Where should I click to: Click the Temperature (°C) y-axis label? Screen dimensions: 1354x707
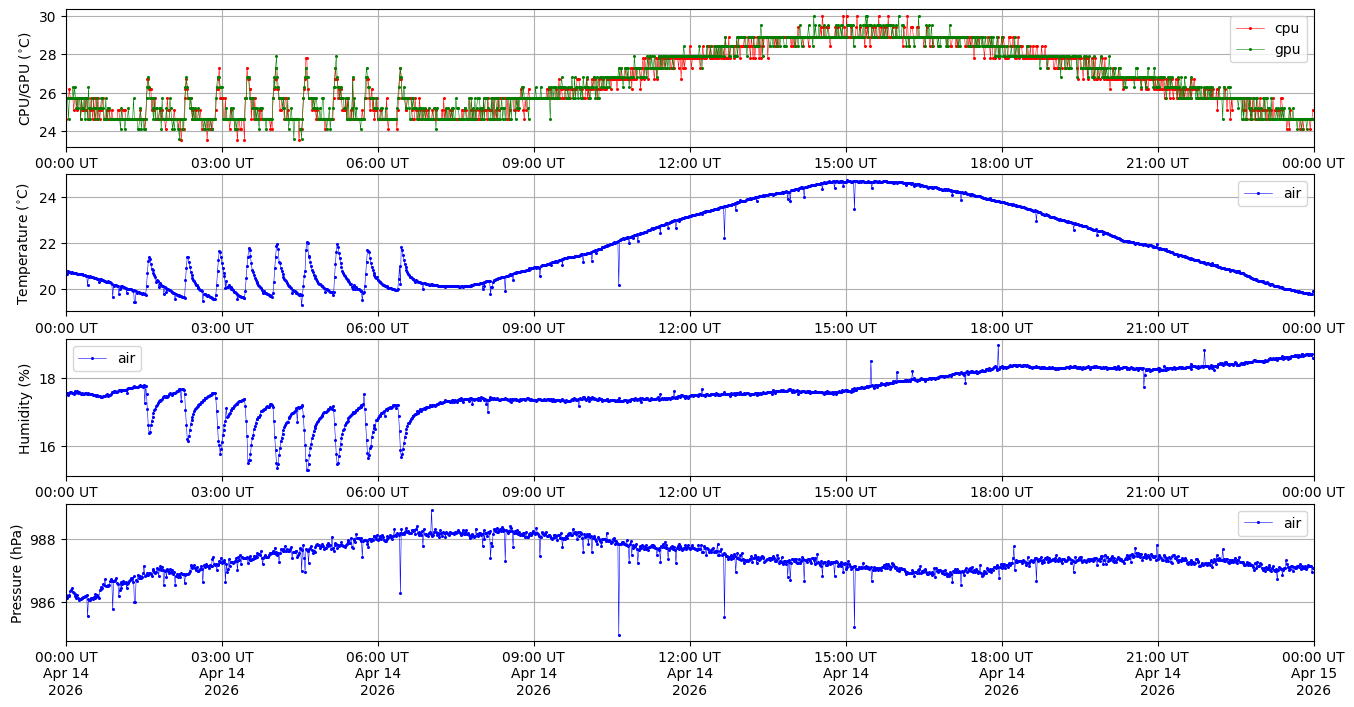click(25, 243)
